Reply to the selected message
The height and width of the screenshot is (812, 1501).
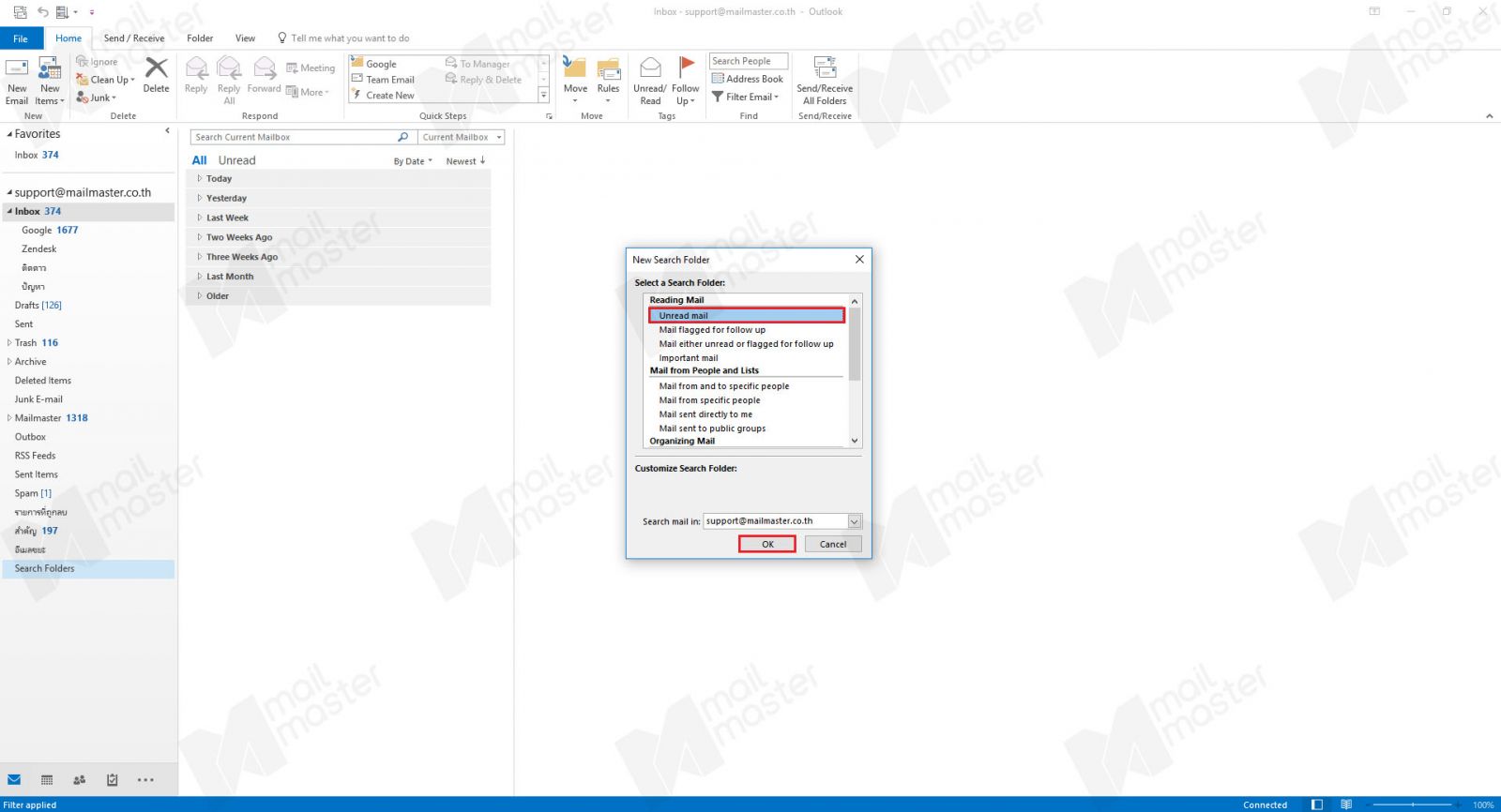(x=196, y=75)
